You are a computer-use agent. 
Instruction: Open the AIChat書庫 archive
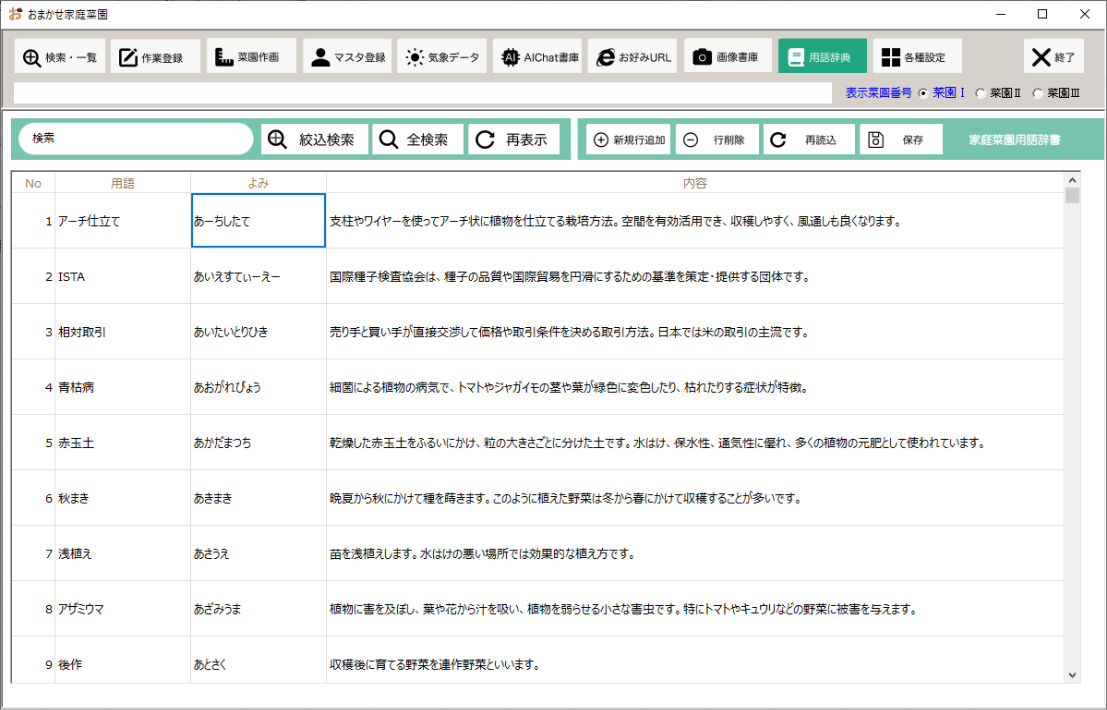tap(538, 56)
